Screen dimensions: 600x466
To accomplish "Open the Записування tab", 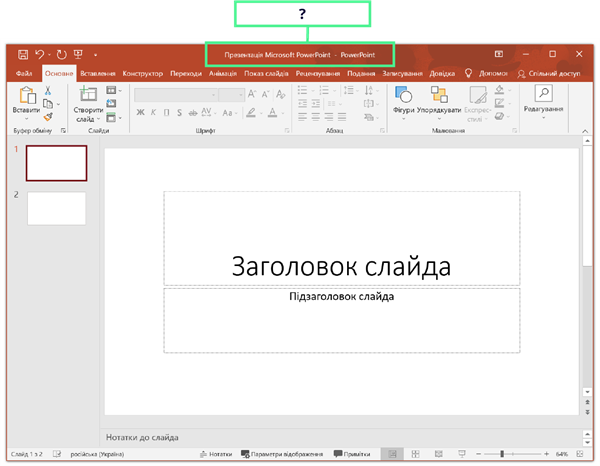I will [x=402, y=73].
